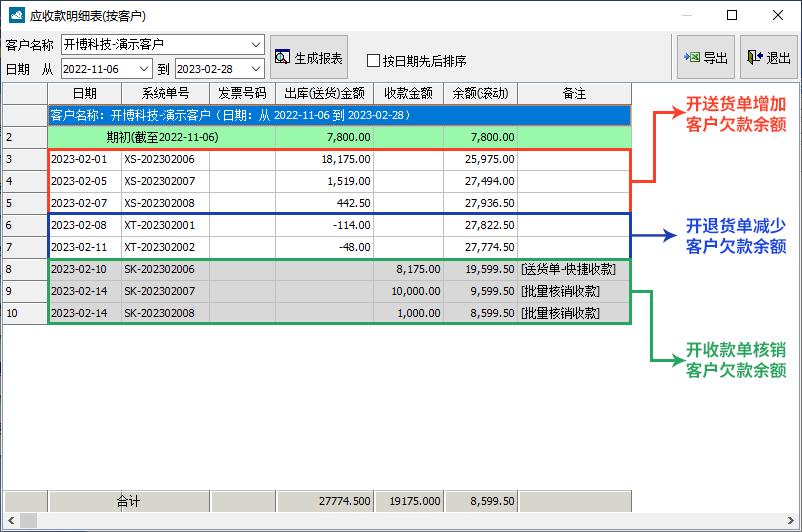
Task: Select the 备注 column header
Action: pyautogui.click(x=574, y=93)
